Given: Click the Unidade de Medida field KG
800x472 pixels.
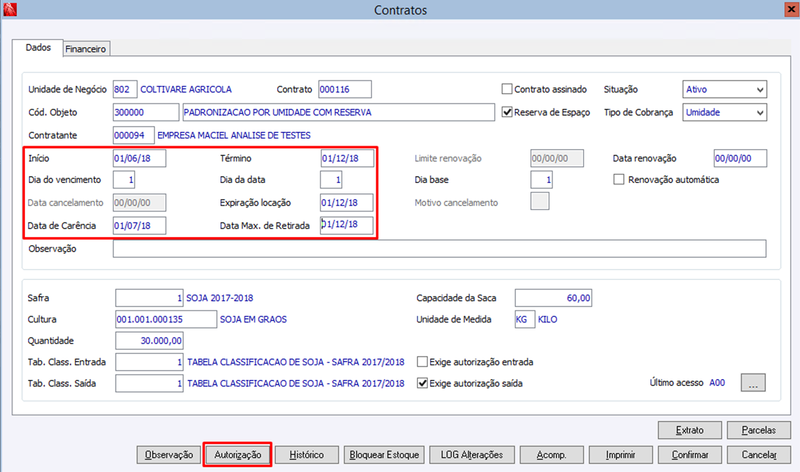Looking at the screenshot, I should point(524,319).
